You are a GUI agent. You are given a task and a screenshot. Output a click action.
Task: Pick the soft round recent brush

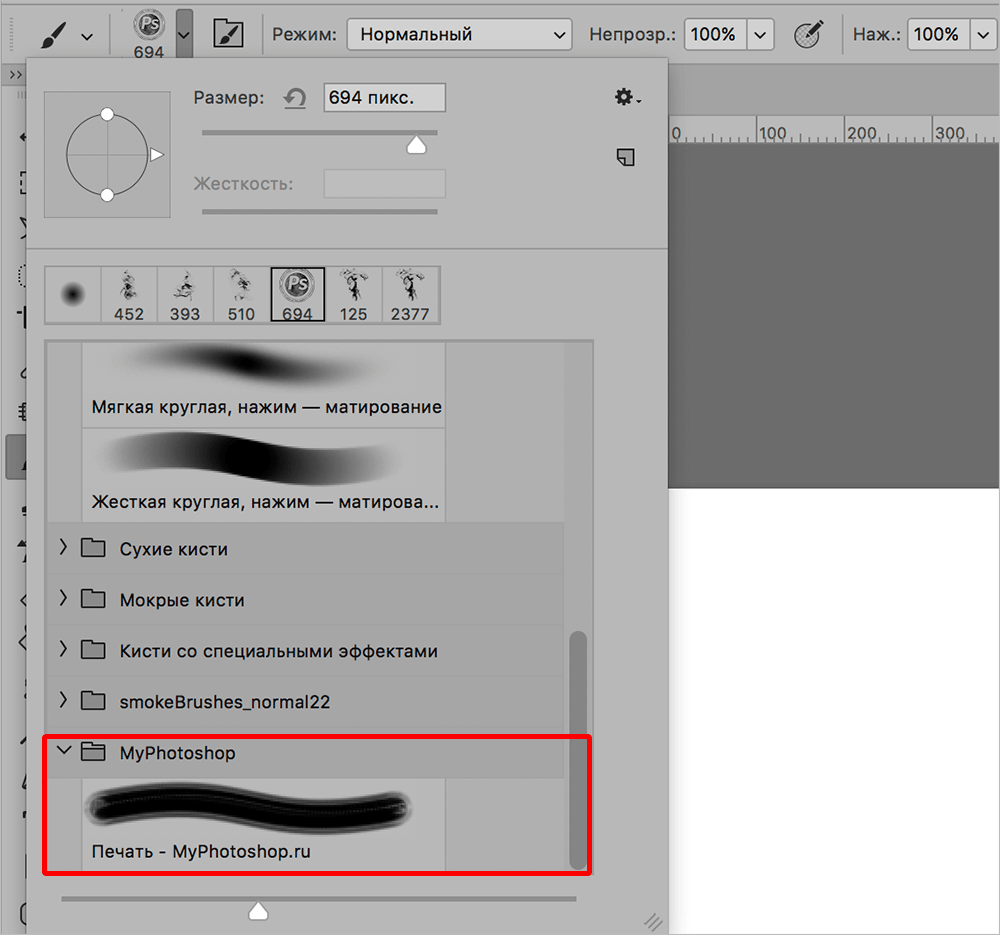(73, 295)
